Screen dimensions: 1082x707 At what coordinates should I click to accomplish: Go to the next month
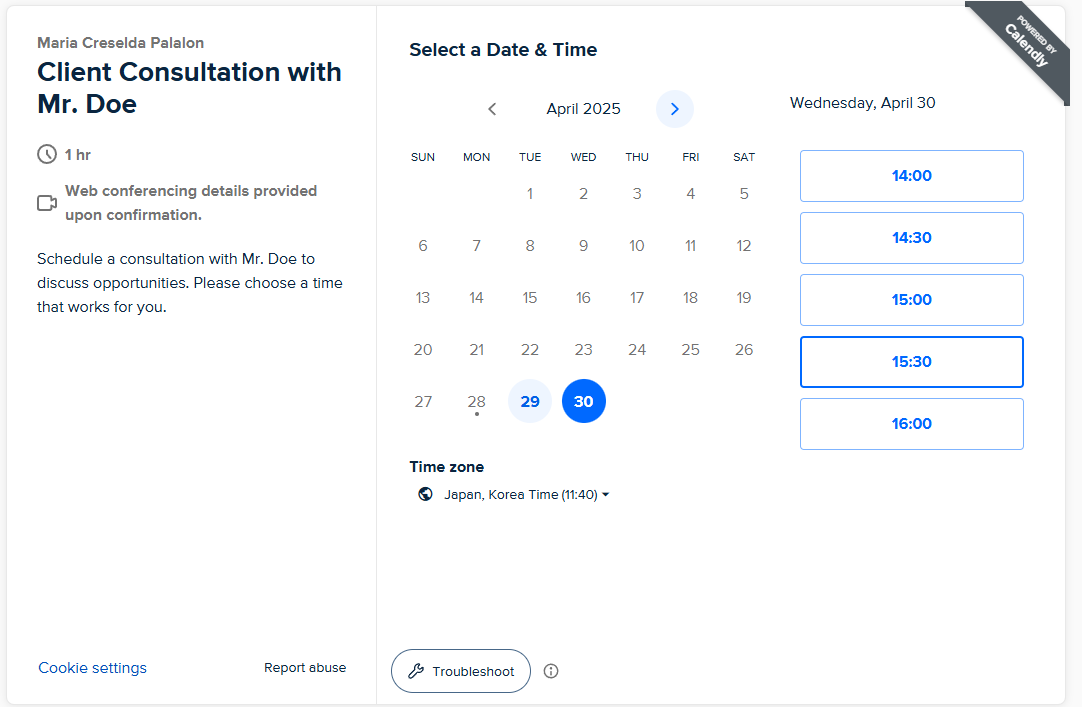[x=675, y=109]
